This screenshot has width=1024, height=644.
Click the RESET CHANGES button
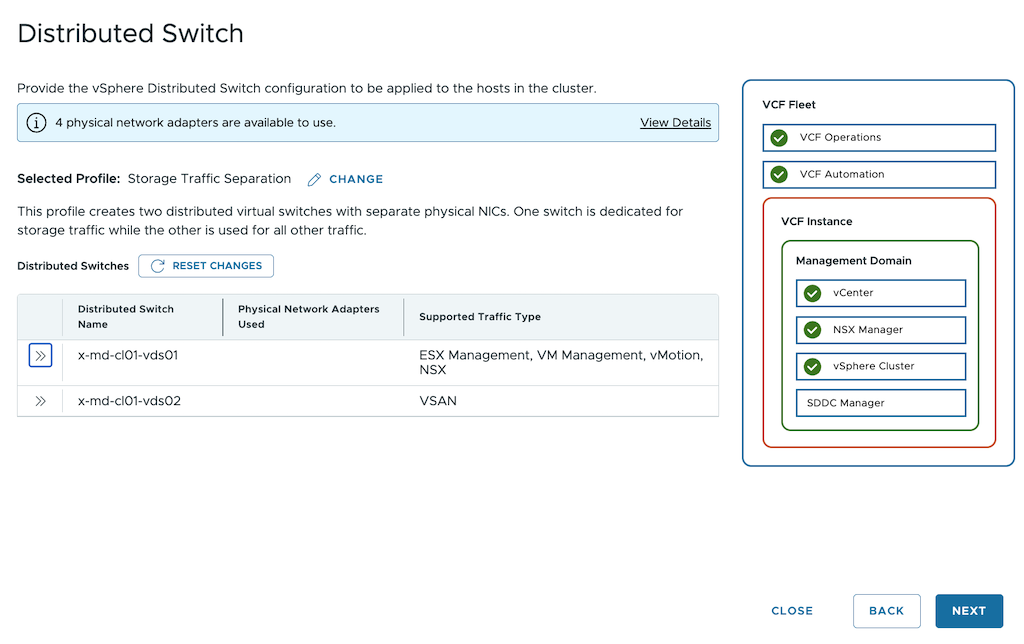coord(206,266)
